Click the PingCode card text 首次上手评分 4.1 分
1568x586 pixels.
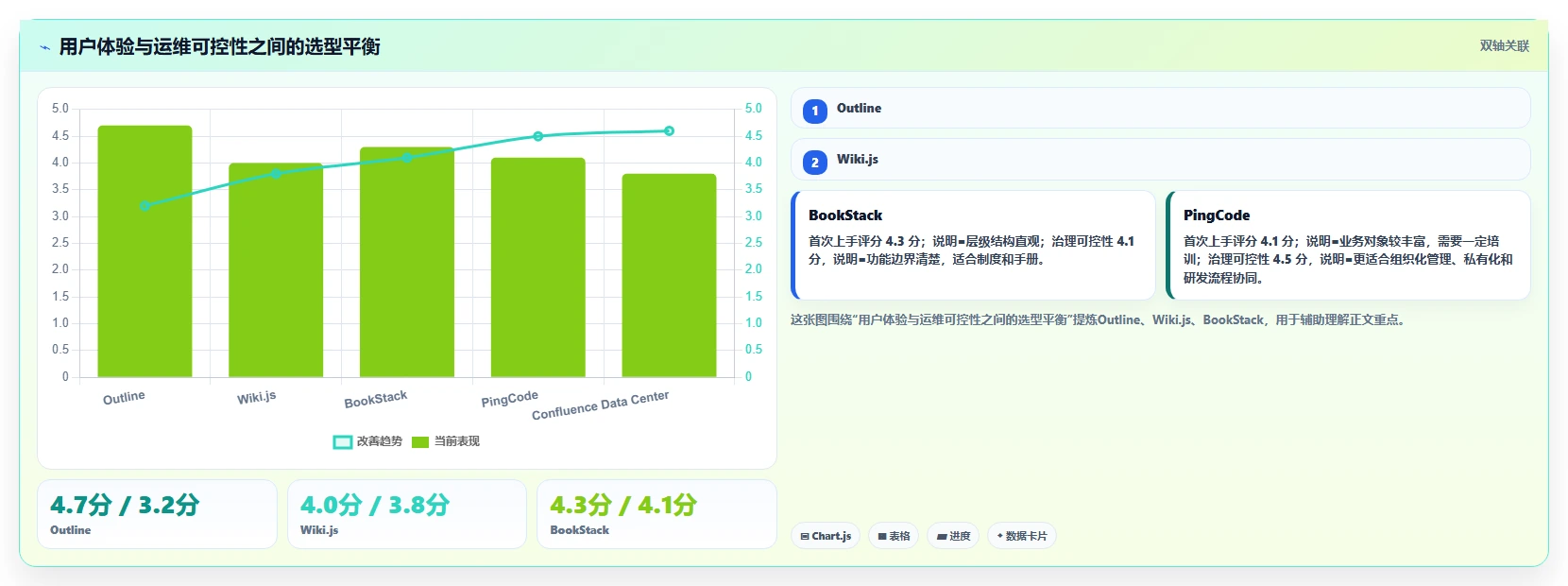[1239, 241]
